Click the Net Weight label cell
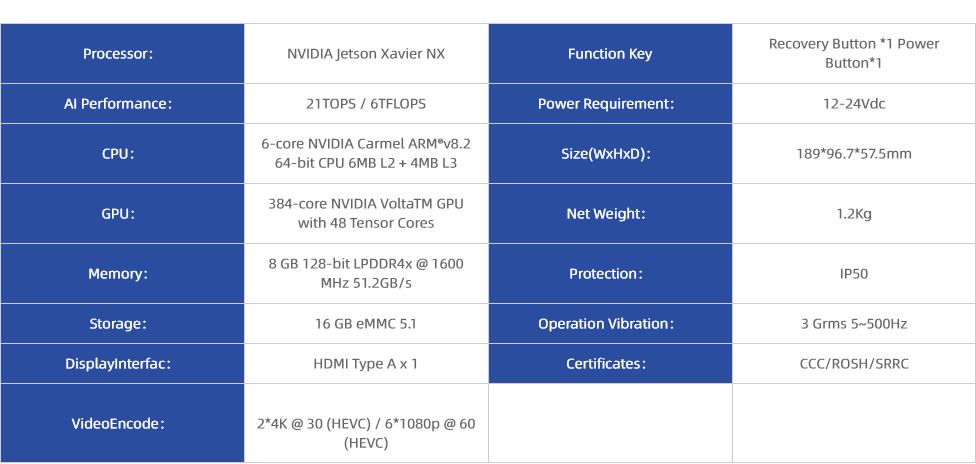 (610, 214)
